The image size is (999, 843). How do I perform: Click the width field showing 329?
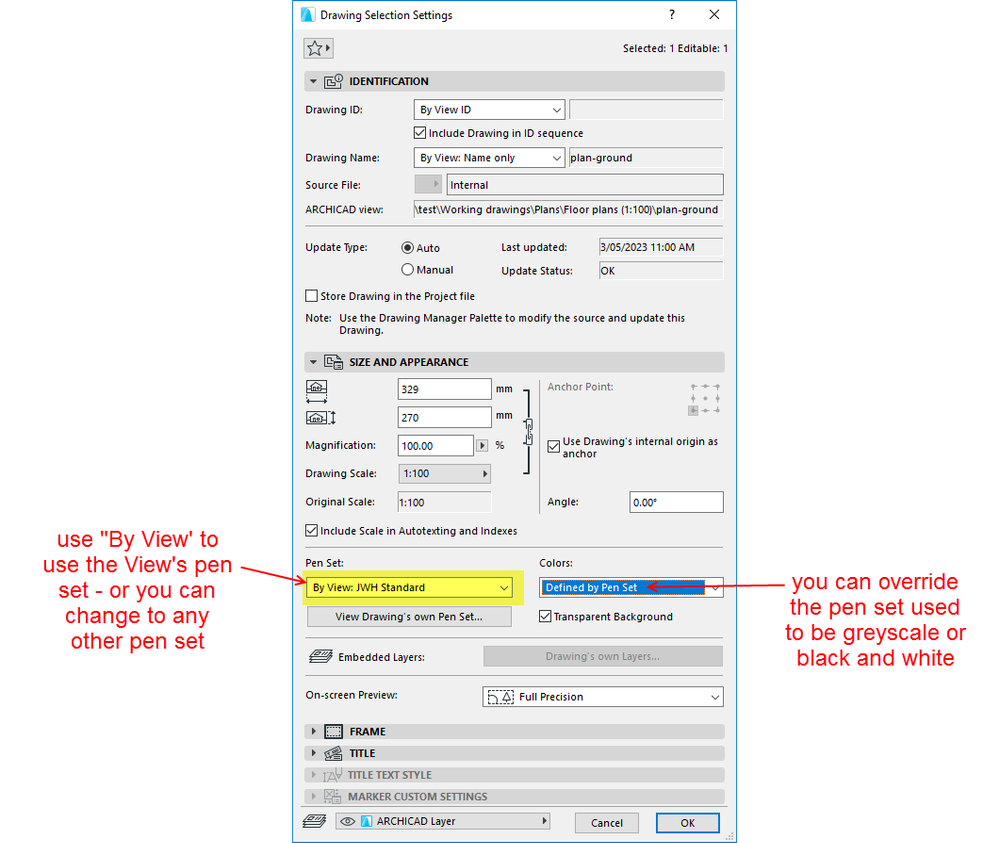coord(444,389)
